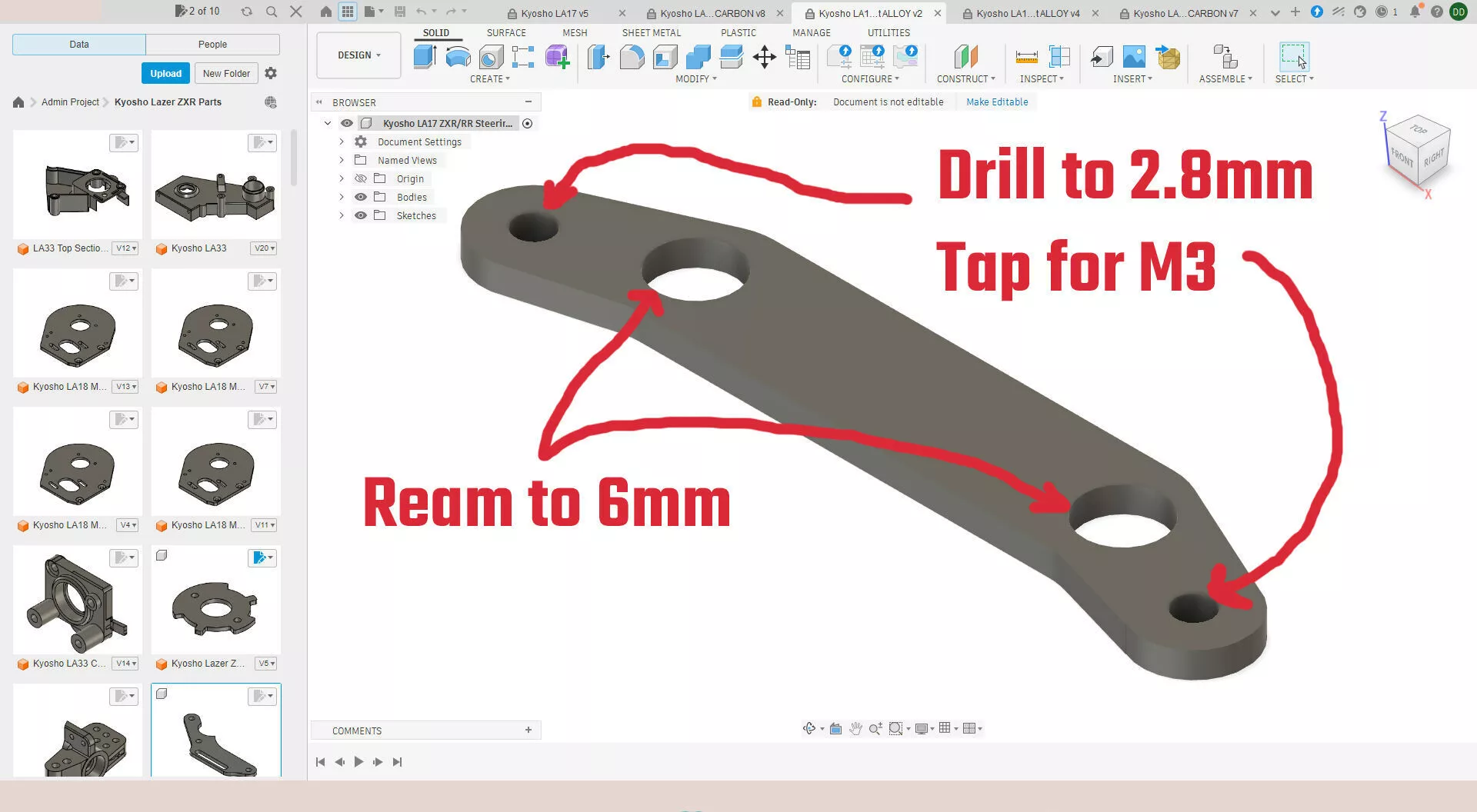This screenshot has width=1477, height=812.
Task: Click the Joint assemble icon
Action: tap(1225, 57)
